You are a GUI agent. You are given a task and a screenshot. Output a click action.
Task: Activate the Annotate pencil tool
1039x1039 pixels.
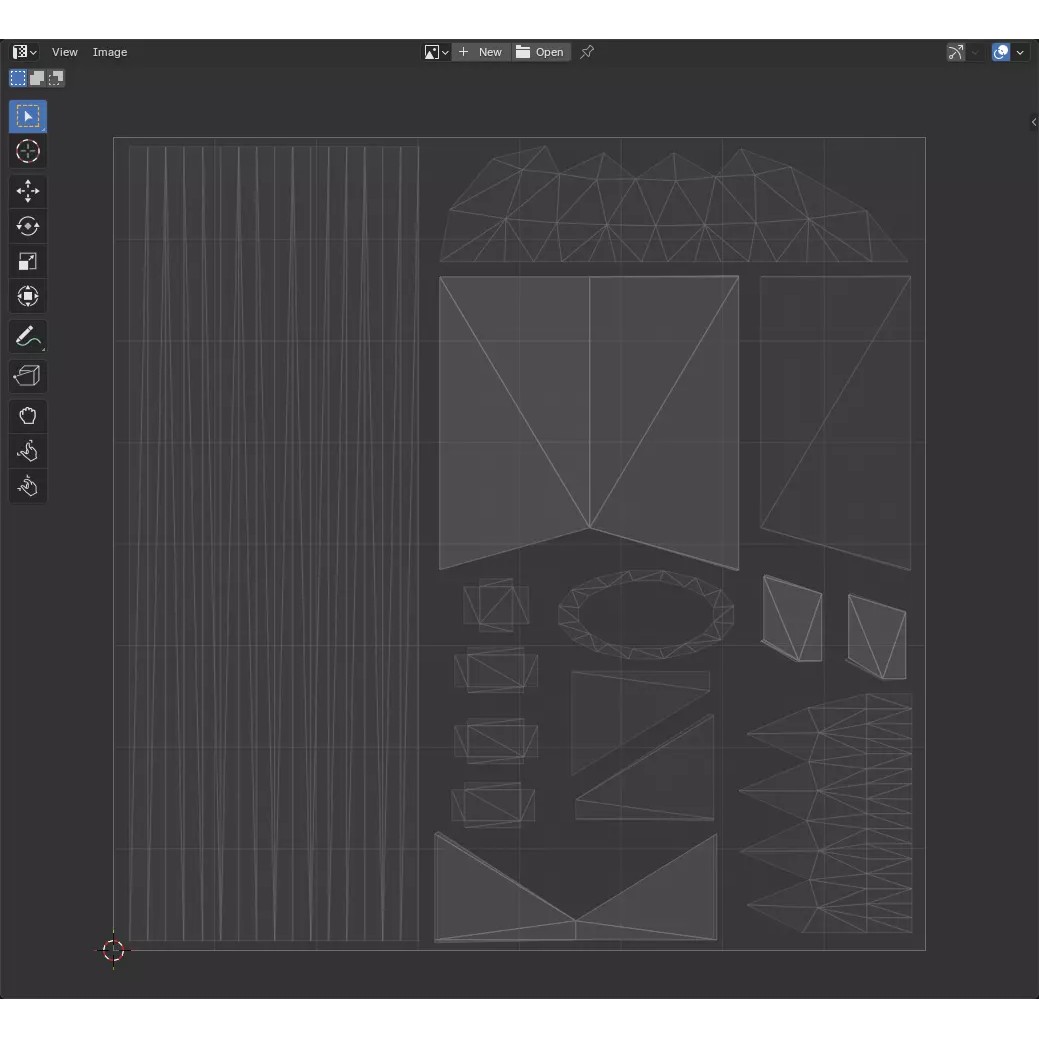28,337
